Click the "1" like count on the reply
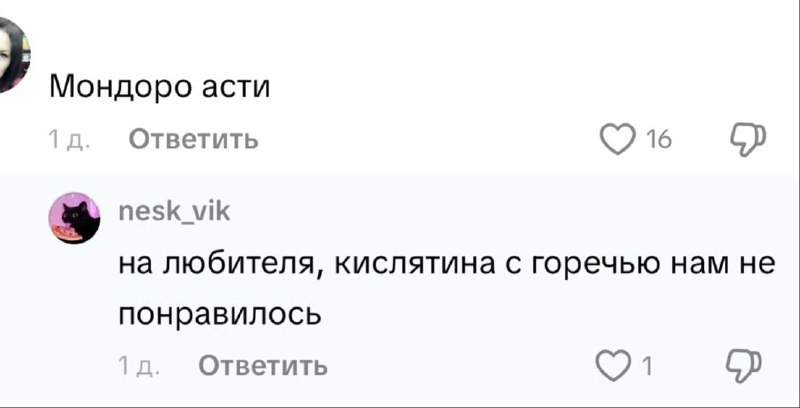 click(647, 367)
